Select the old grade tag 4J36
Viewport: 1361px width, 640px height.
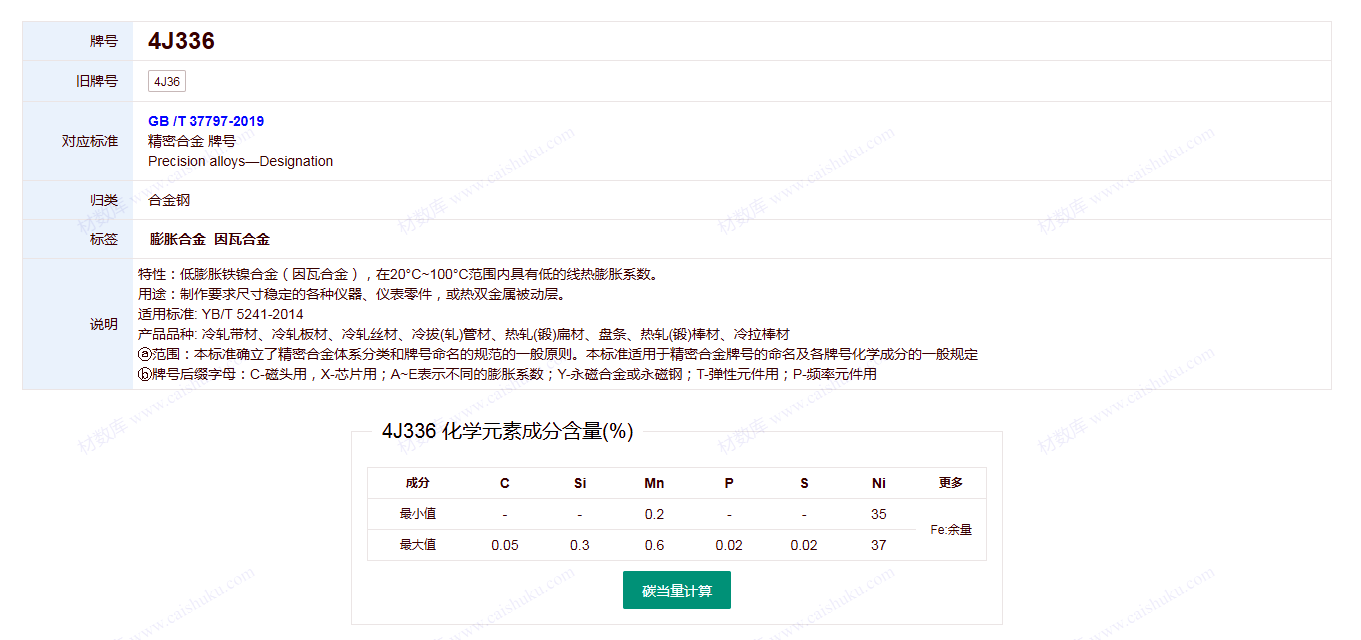pos(167,82)
